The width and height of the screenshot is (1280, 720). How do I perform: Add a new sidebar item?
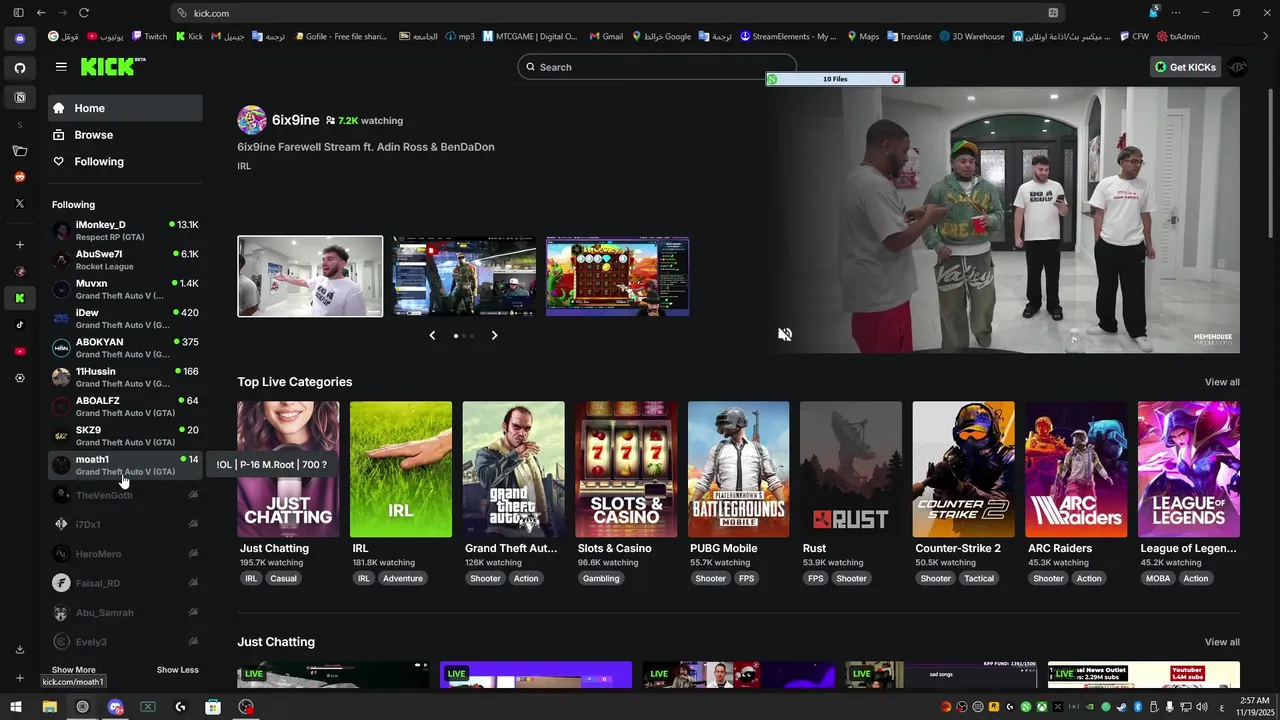(x=20, y=245)
